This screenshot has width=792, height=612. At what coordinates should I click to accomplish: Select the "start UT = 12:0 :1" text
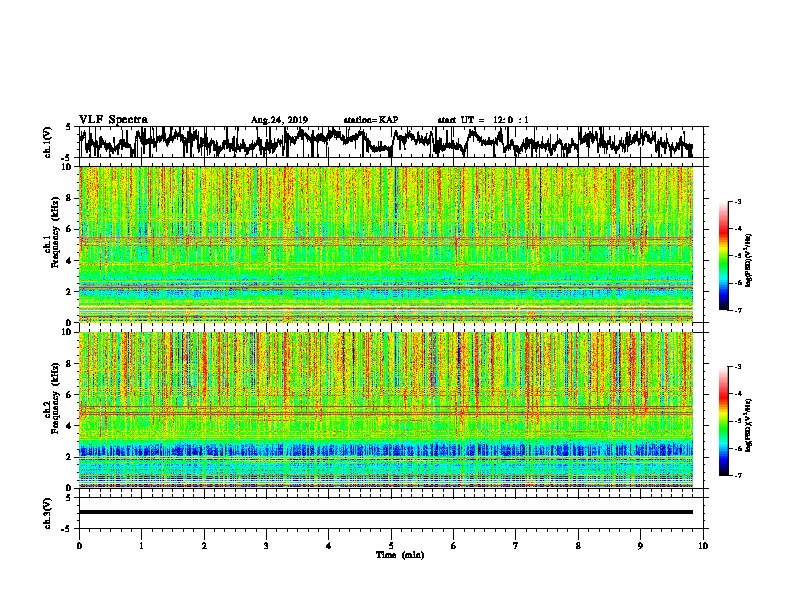[x=483, y=120]
